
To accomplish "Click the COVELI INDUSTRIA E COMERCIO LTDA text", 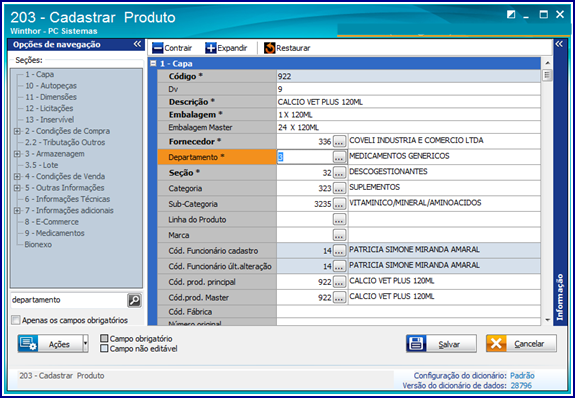I will [x=416, y=140].
